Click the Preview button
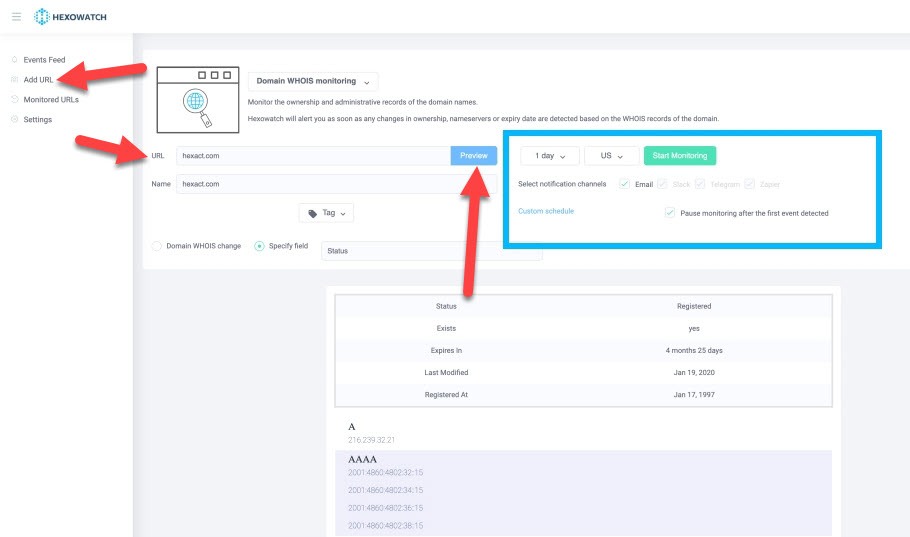 (474, 156)
